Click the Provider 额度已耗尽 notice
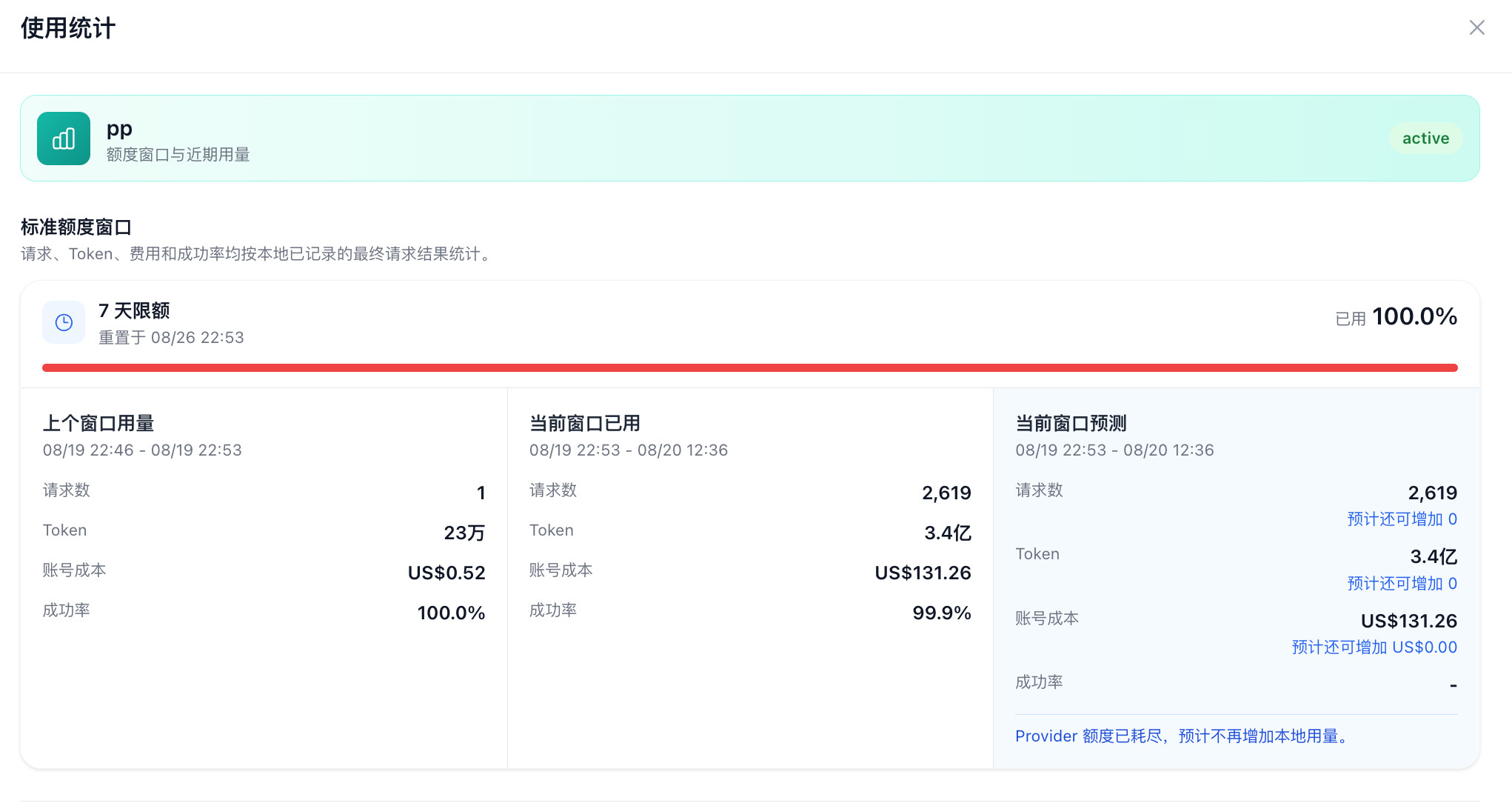This screenshot has height=803, width=1512. (1184, 736)
